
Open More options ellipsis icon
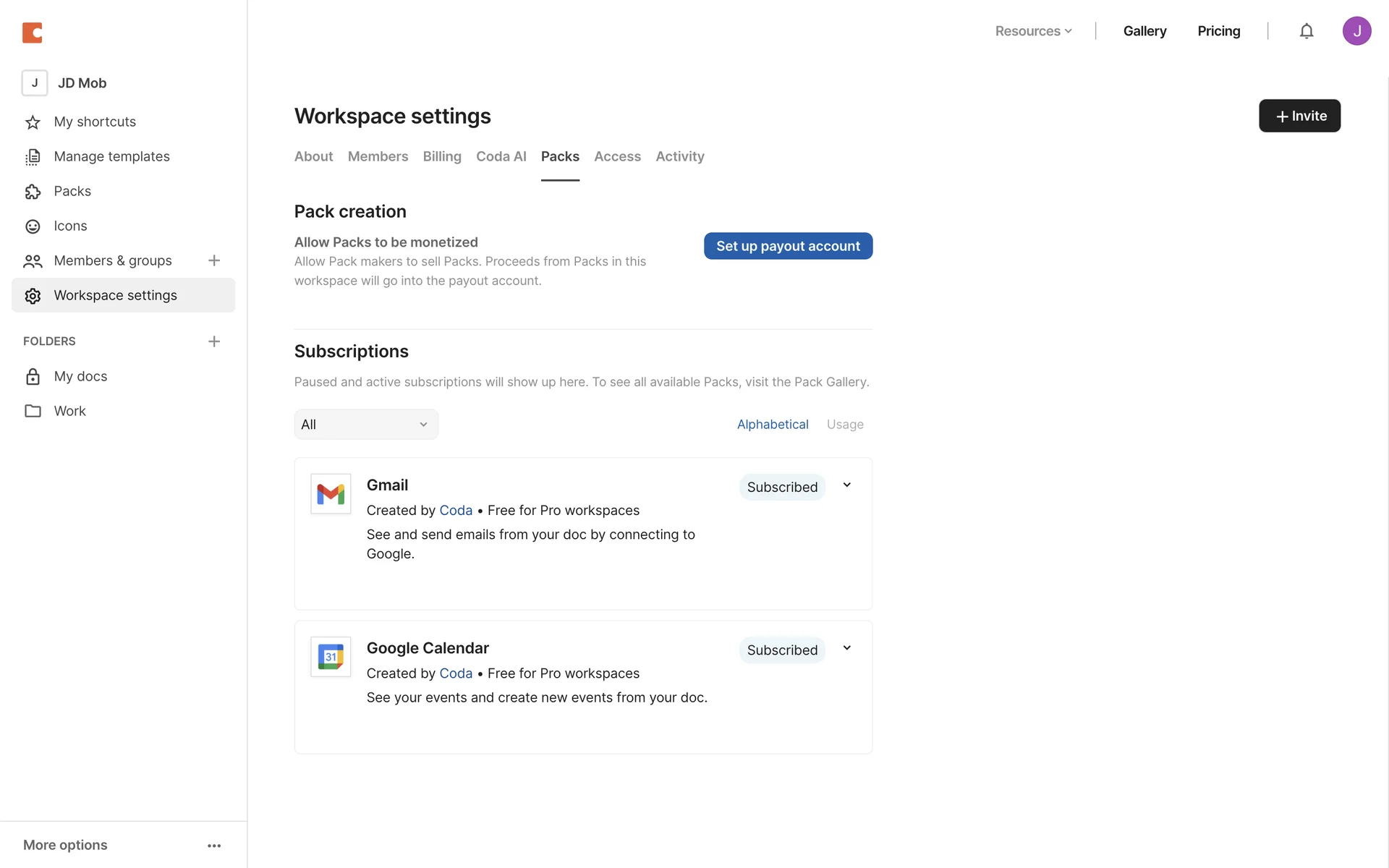click(x=214, y=846)
